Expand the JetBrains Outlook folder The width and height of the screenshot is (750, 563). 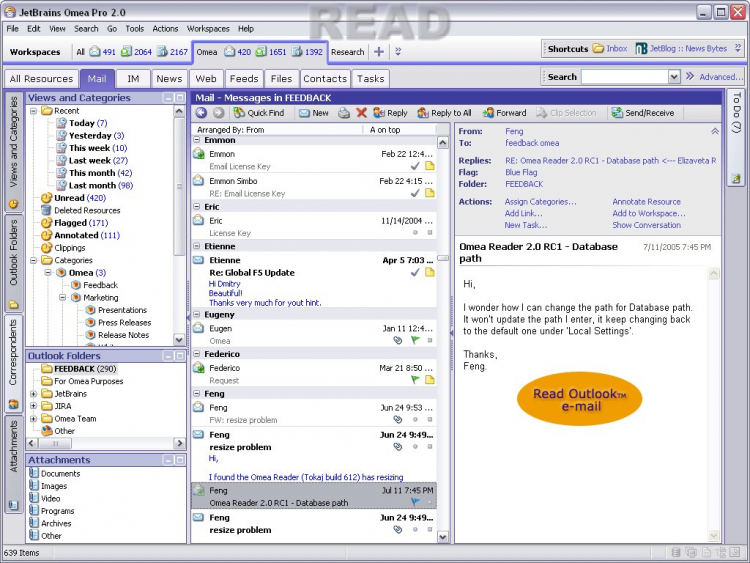pos(33,394)
